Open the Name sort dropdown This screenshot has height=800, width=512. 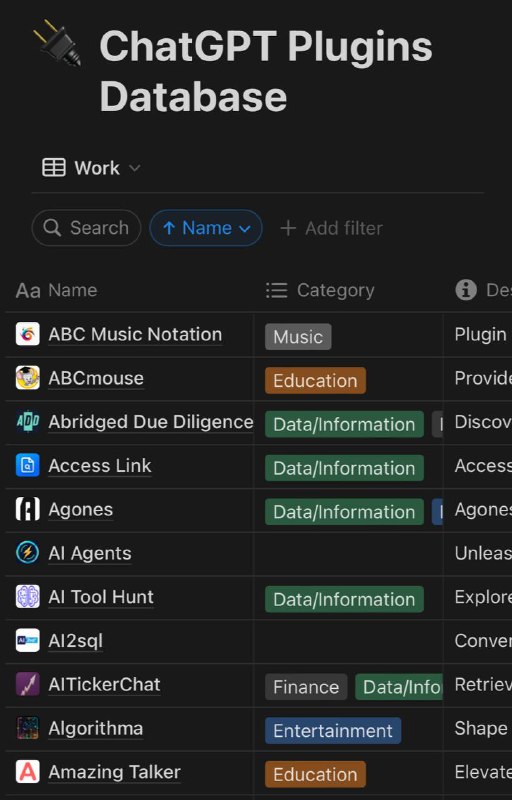tap(206, 228)
